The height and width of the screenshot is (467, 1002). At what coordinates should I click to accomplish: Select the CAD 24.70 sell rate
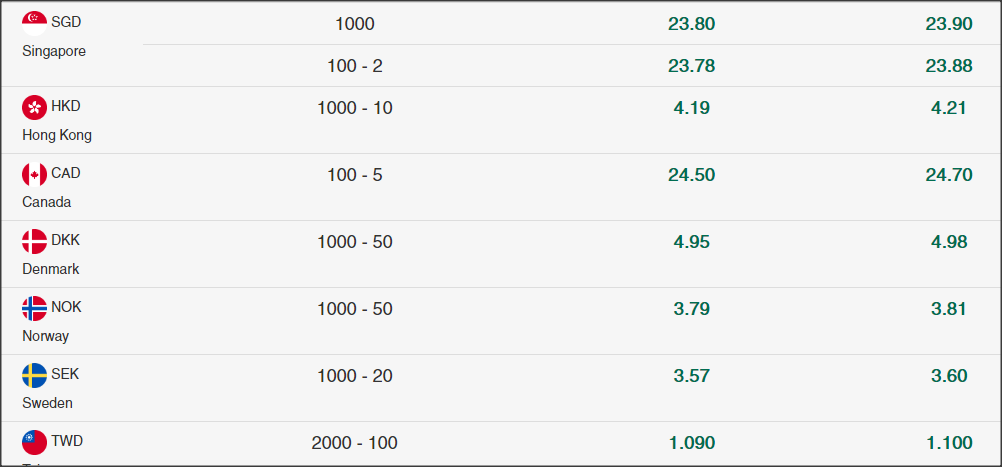[x=949, y=175]
